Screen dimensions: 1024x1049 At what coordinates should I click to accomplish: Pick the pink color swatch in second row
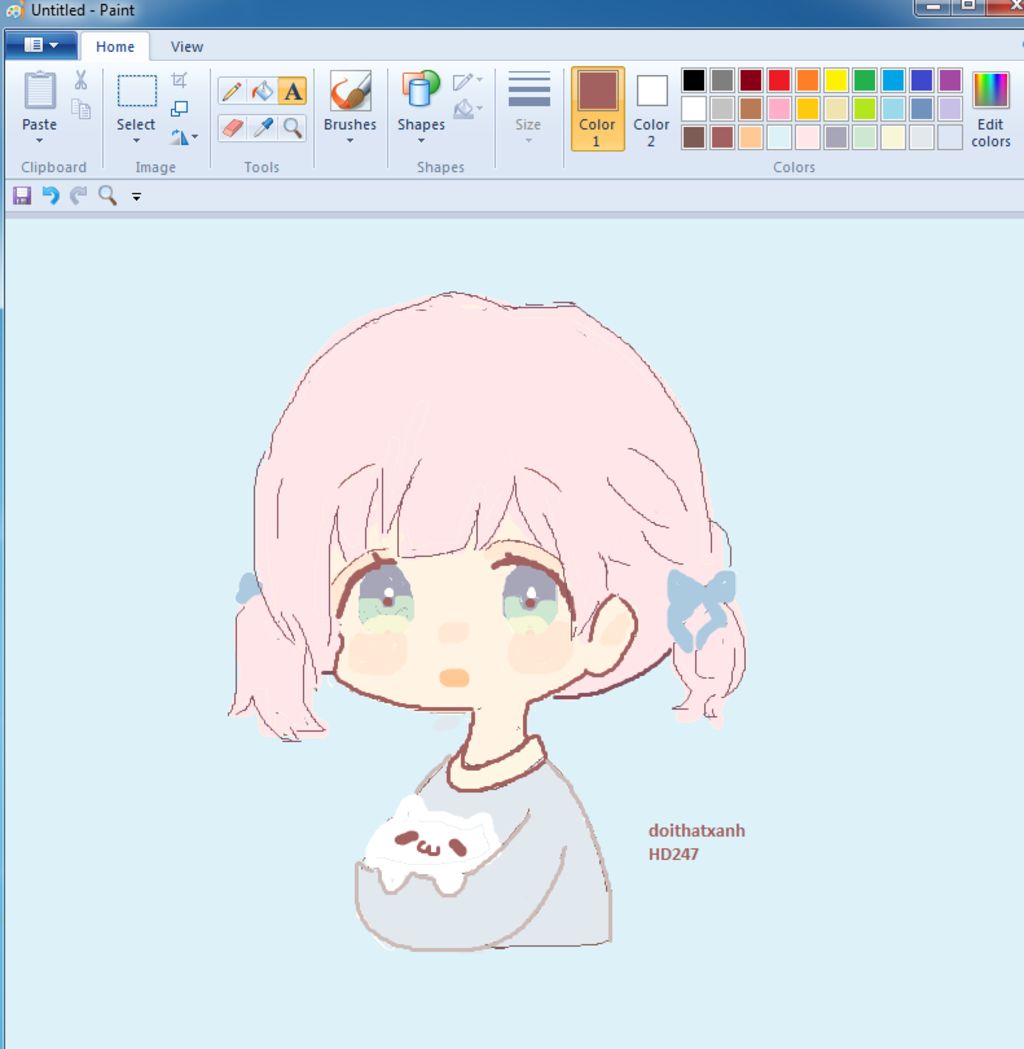pyautogui.click(x=779, y=108)
